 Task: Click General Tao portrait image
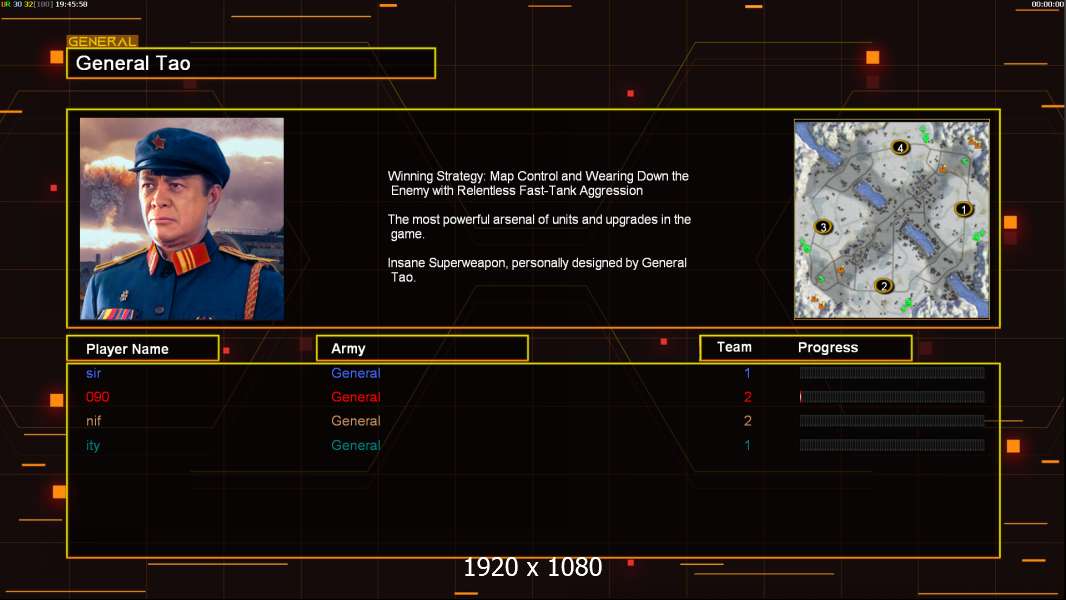point(182,219)
